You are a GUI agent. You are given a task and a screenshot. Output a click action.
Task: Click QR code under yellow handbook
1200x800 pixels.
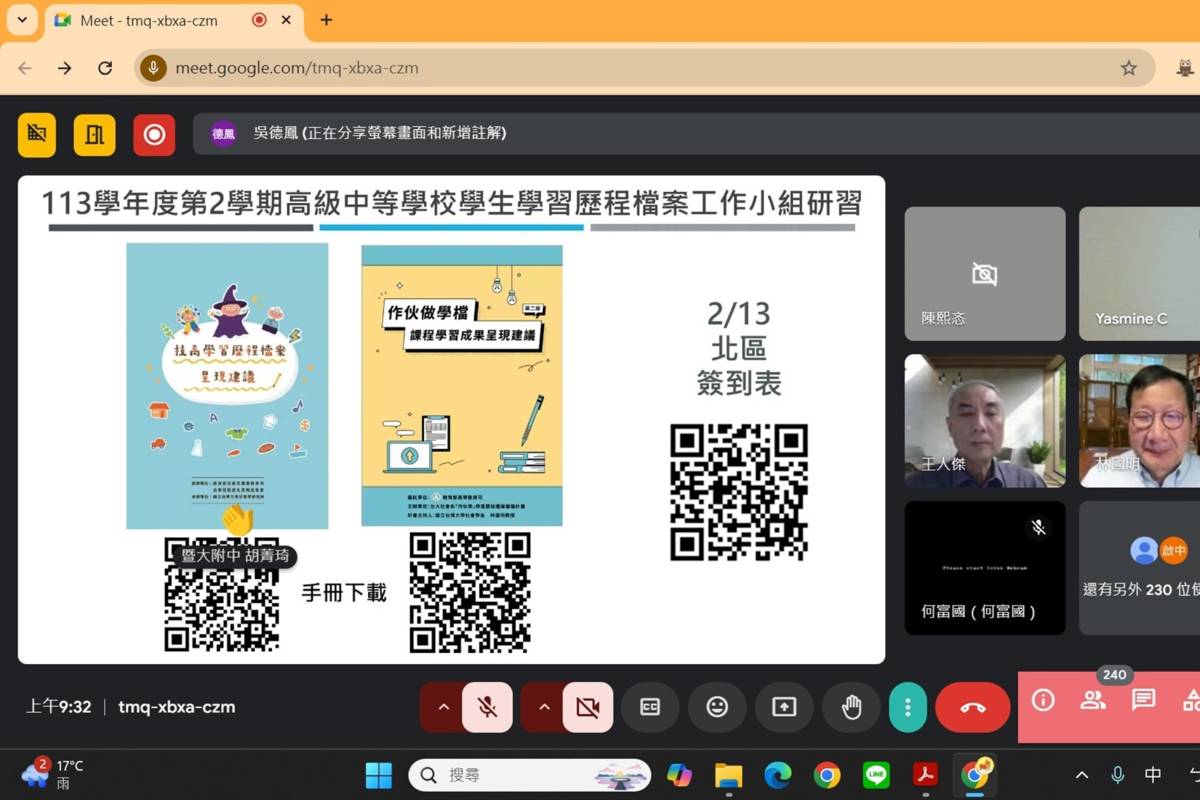pos(470,592)
